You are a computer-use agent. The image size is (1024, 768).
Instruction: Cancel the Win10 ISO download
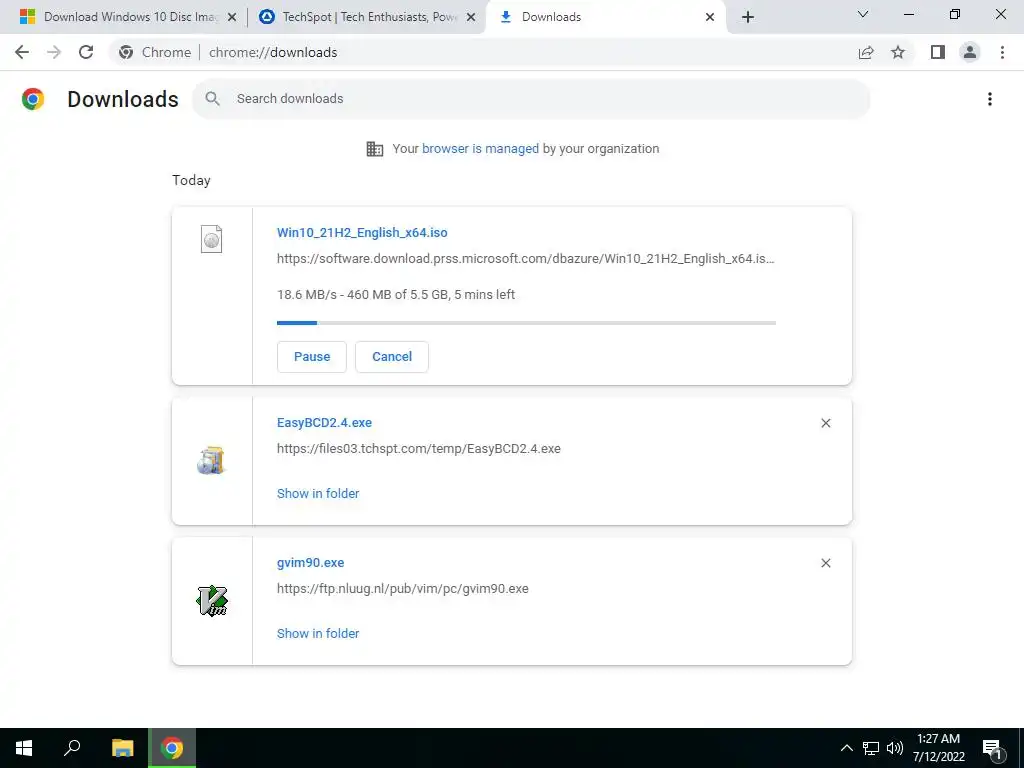tap(392, 357)
